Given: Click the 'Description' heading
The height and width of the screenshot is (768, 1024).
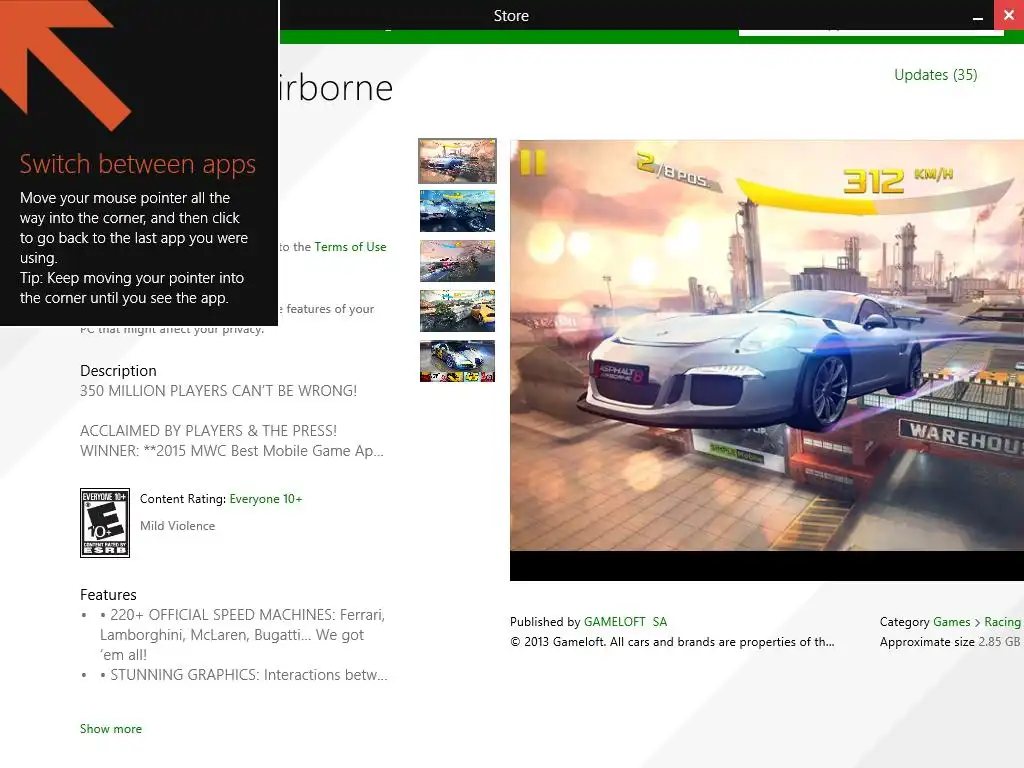Looking at the screenshot, I should (118, 371).
